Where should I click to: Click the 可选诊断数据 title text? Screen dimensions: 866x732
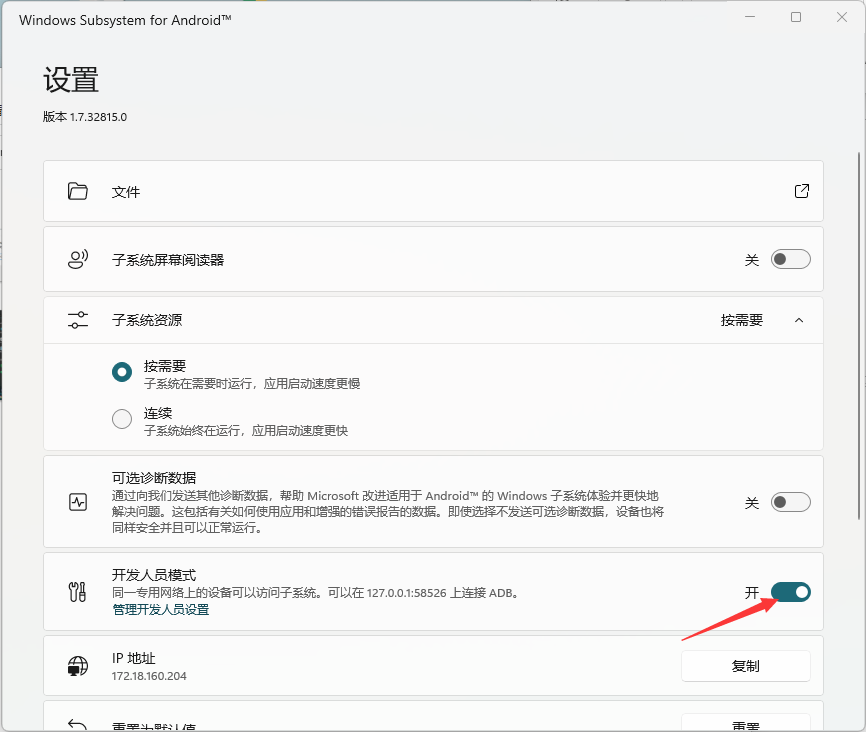pos(154,478)
